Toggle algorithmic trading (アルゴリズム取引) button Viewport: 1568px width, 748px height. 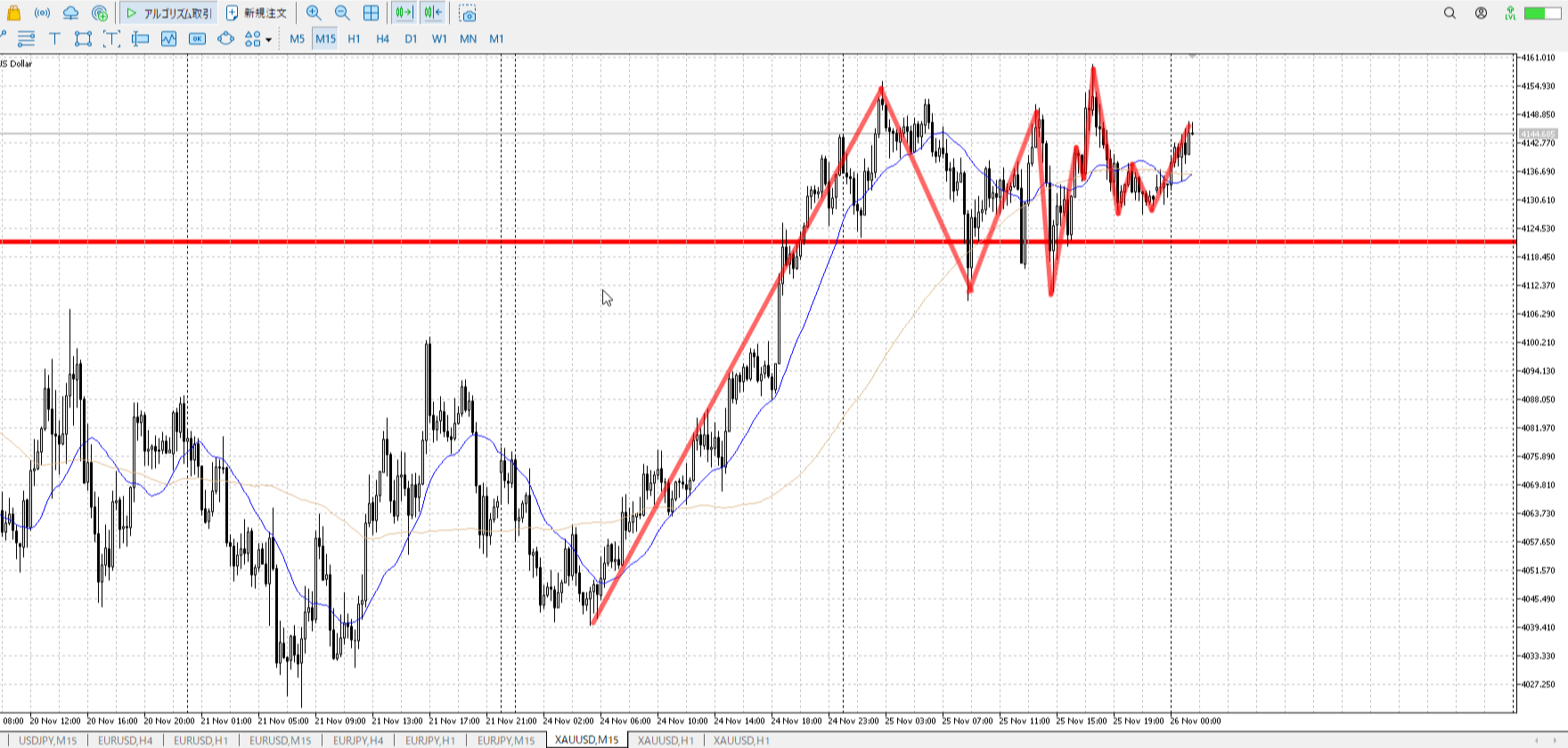(169, 13)
